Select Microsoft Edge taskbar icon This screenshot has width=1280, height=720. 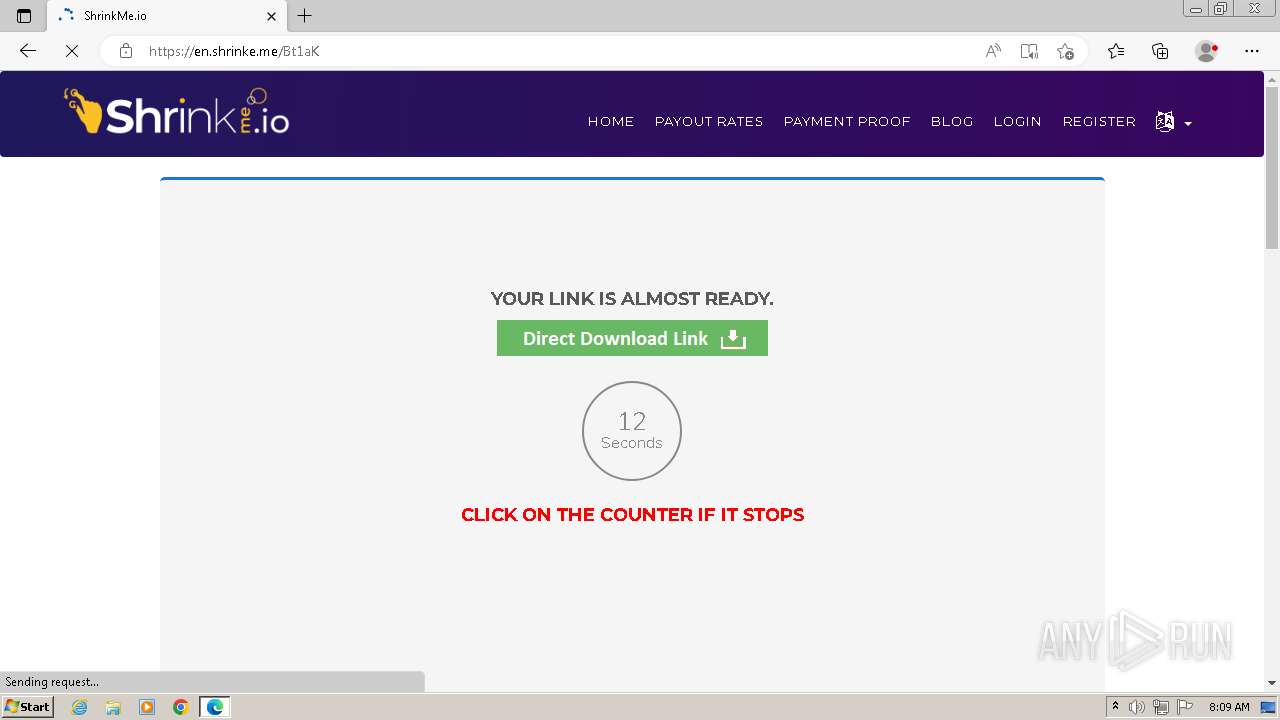click(215, 707)
